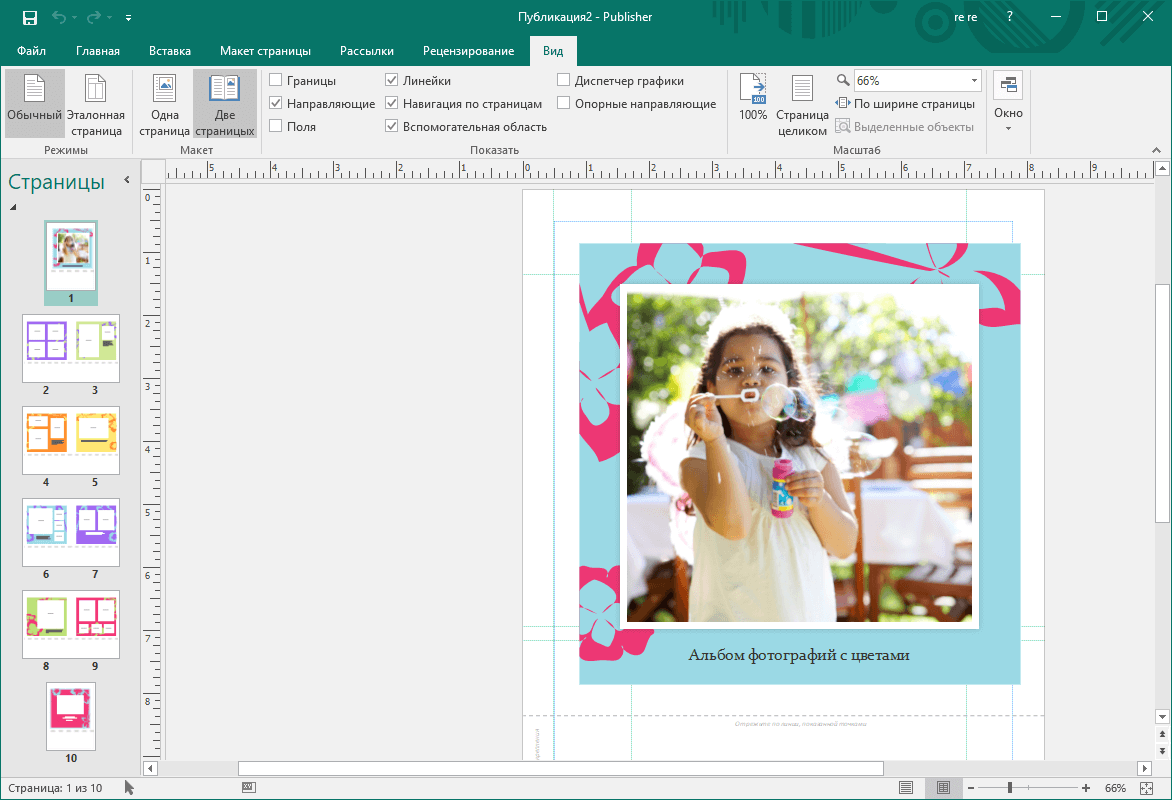
Task: Select page 10 thumbnail in Pages pane
Action: click(71, 716)
